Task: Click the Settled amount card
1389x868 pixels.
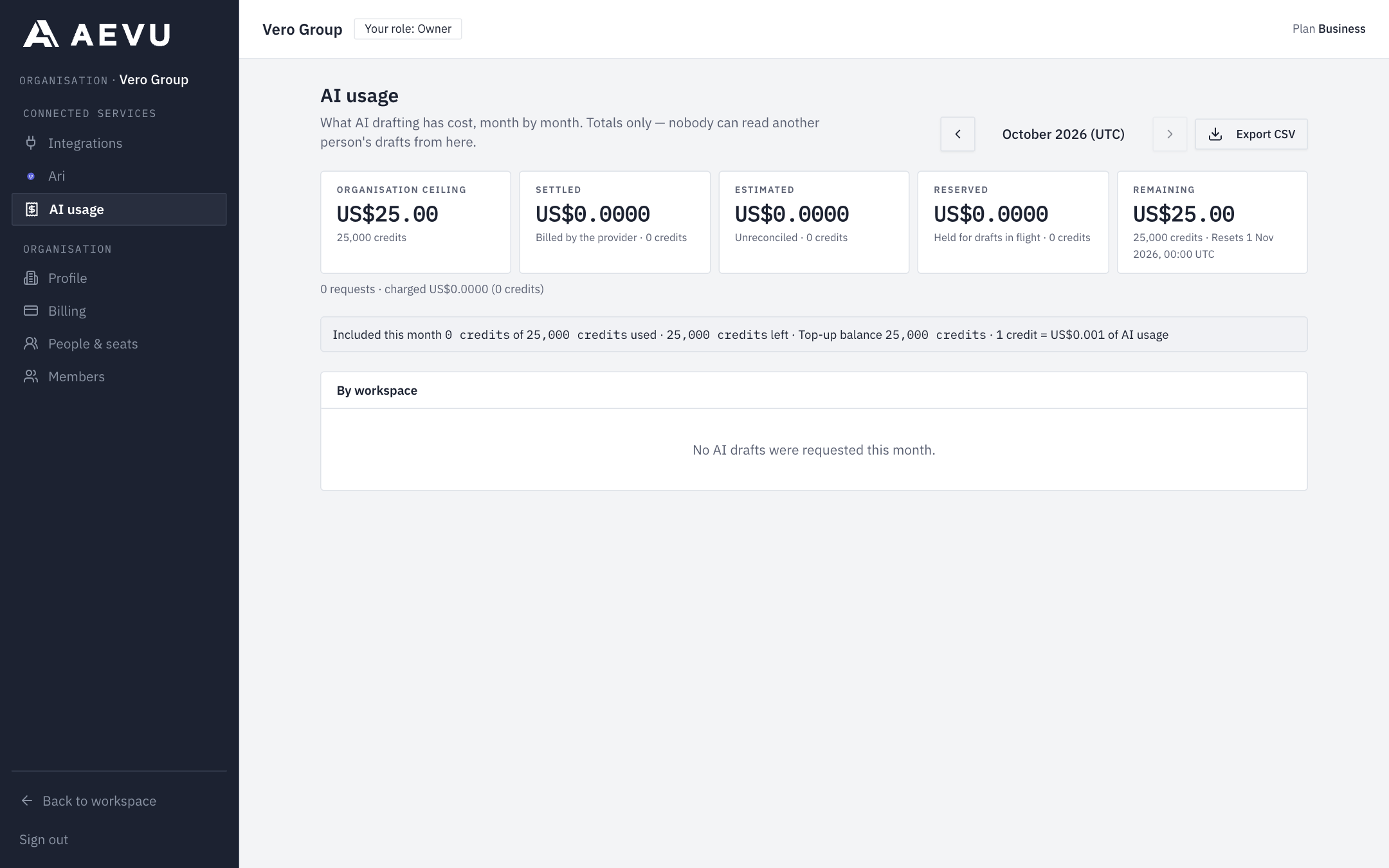Action: coord(615,222)
